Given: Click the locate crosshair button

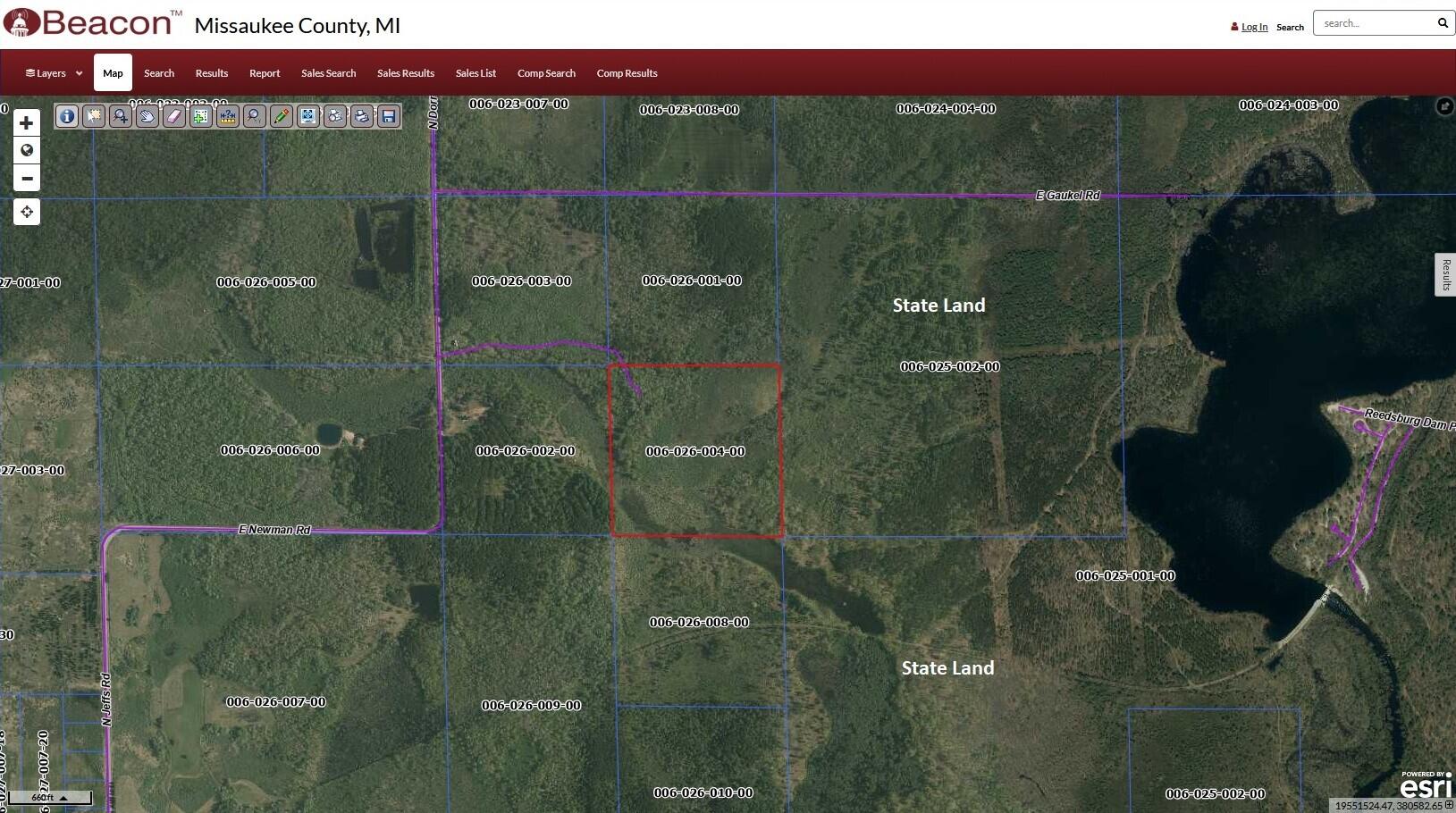Looking at the screenshot, I should click(27, 212).
